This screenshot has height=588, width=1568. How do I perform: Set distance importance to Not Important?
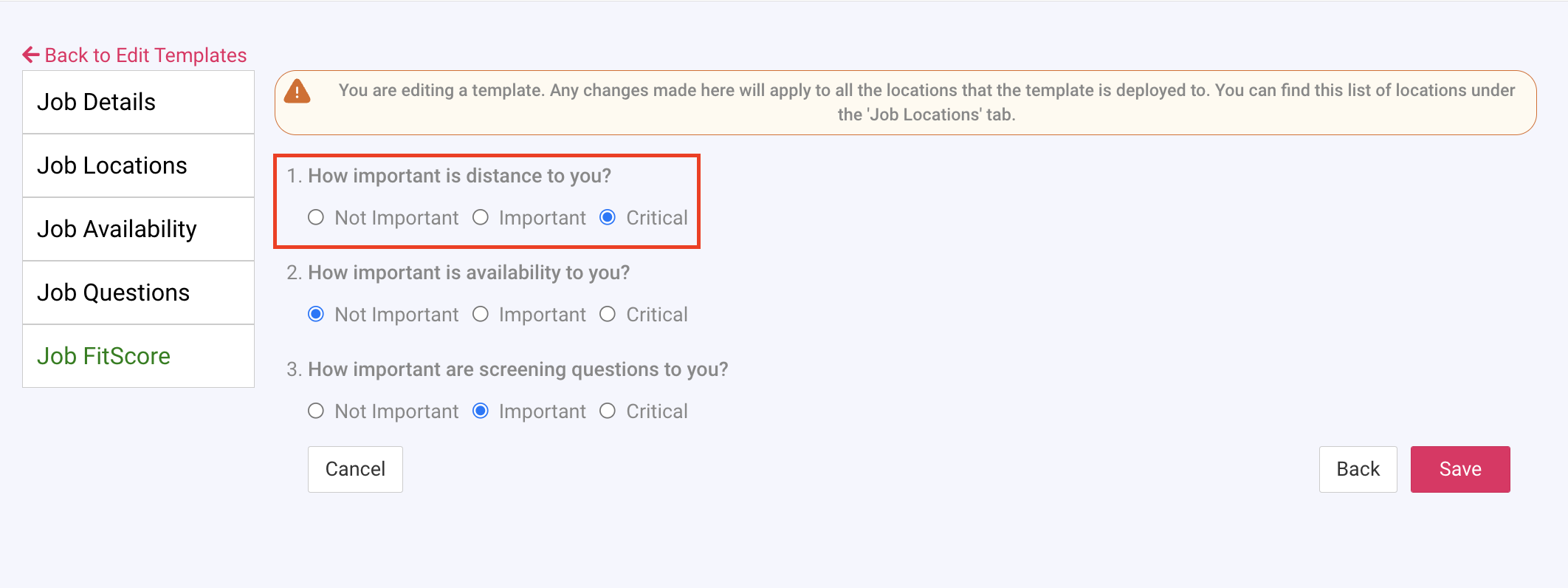(x=316, y=217)
